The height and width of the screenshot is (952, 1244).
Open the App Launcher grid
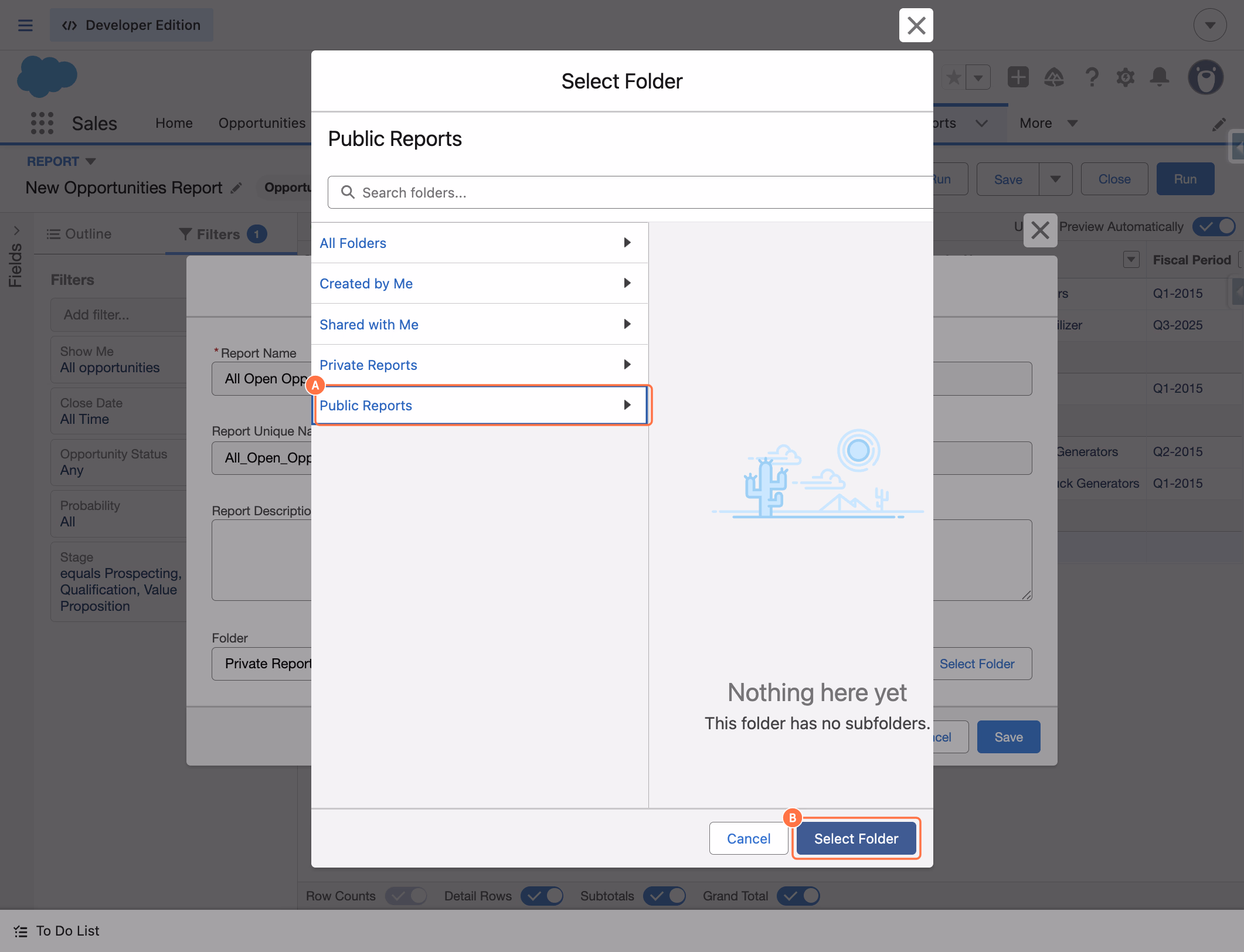tap(42, 123)
